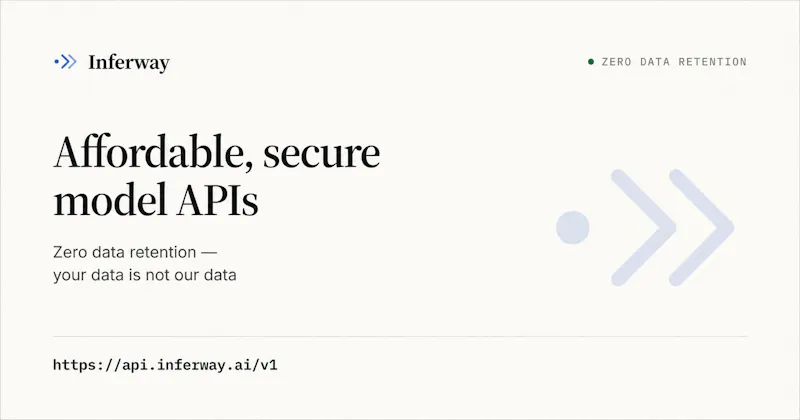Click the Inferway double-chevron logo icon
Screen dimensions: 800x420
[x=65, y=62]
